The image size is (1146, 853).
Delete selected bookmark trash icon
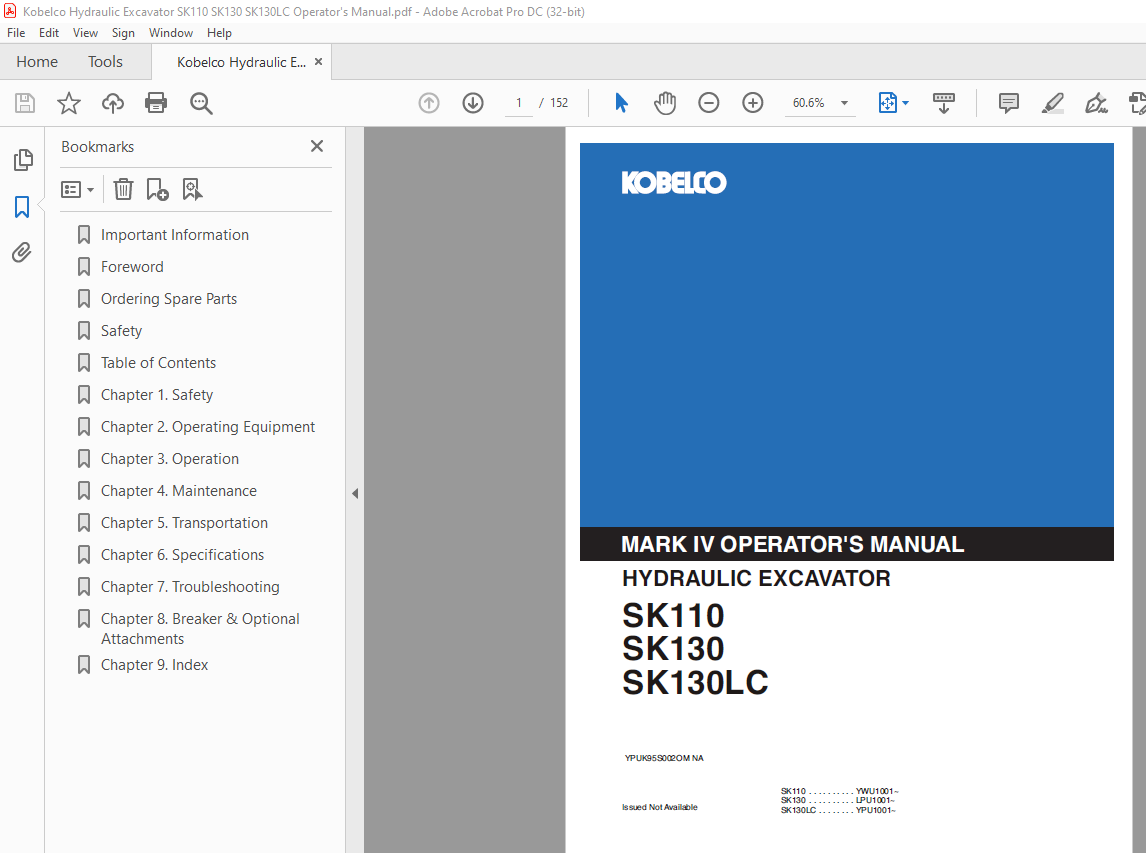124,189
